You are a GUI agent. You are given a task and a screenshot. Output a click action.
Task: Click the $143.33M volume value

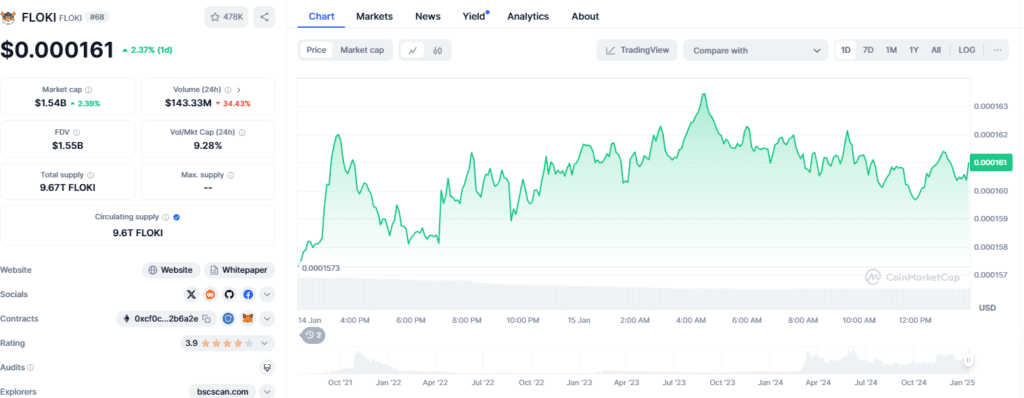[x=188, y=103]
